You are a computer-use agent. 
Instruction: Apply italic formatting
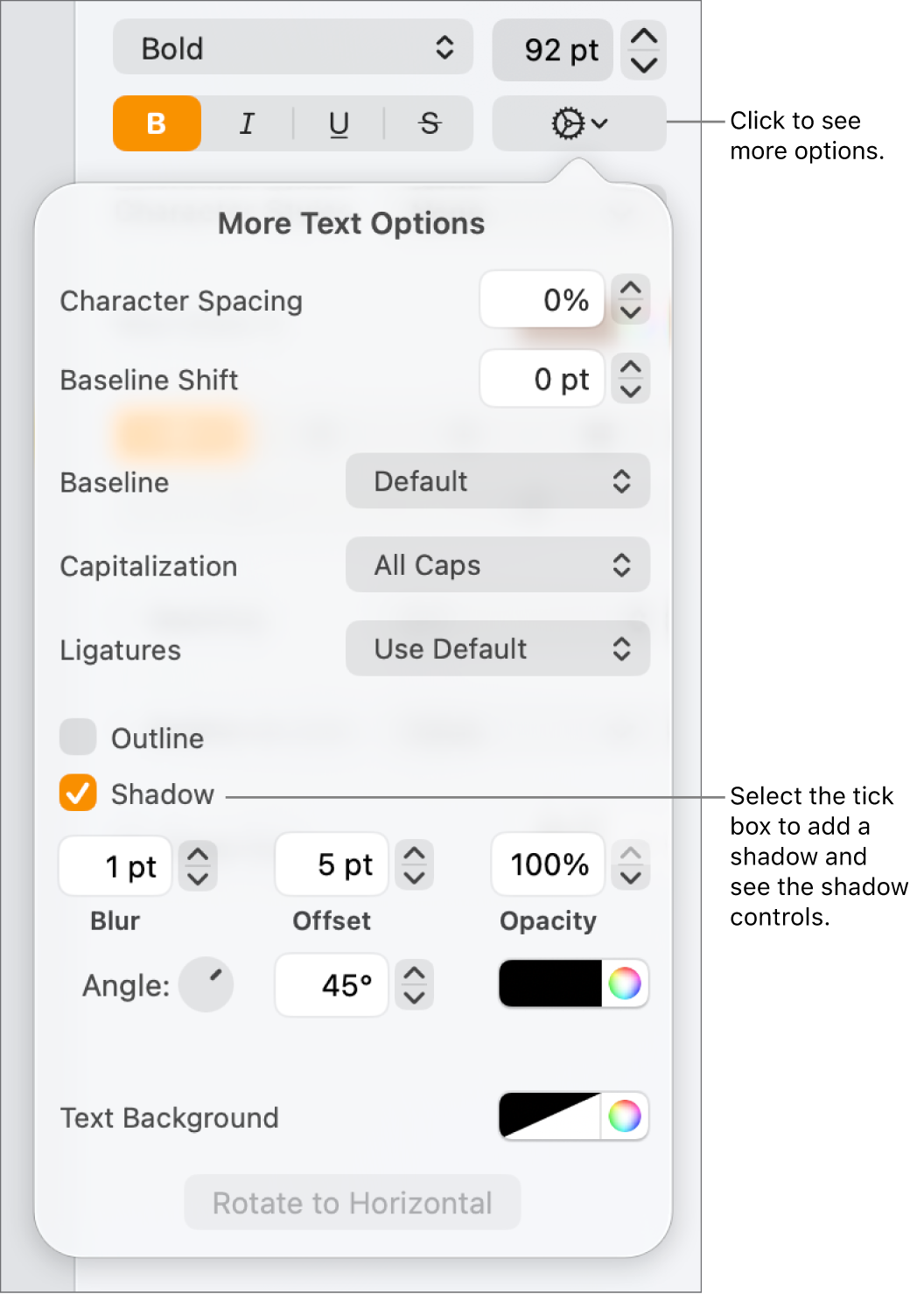point(248,123)
